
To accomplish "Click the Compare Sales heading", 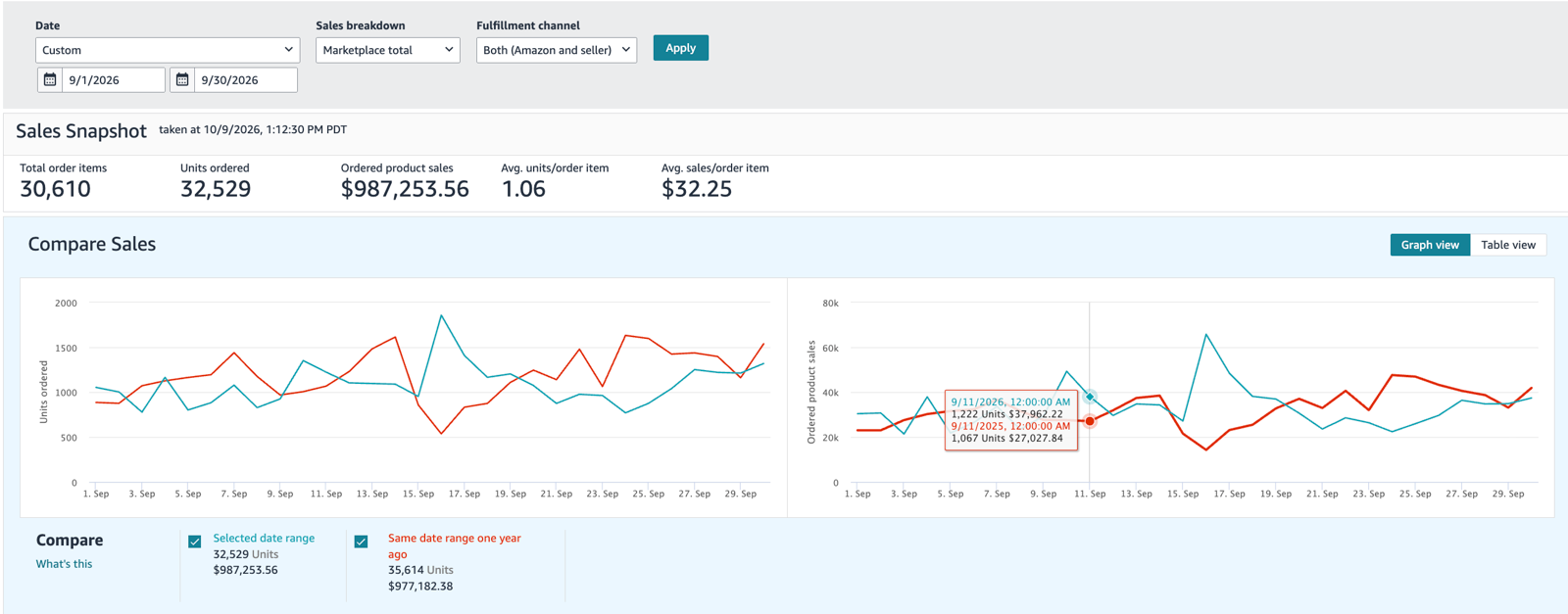I will coord(92,245).
